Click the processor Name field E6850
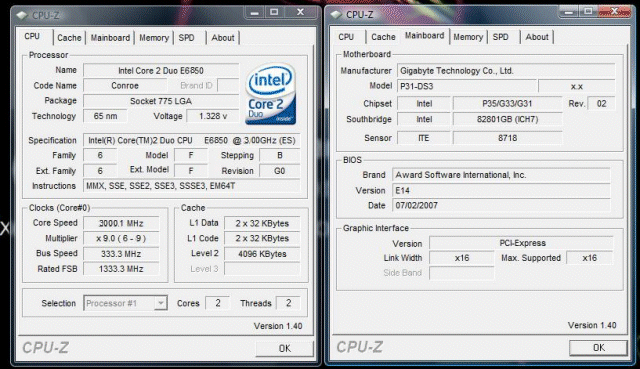 coord(161,70)
